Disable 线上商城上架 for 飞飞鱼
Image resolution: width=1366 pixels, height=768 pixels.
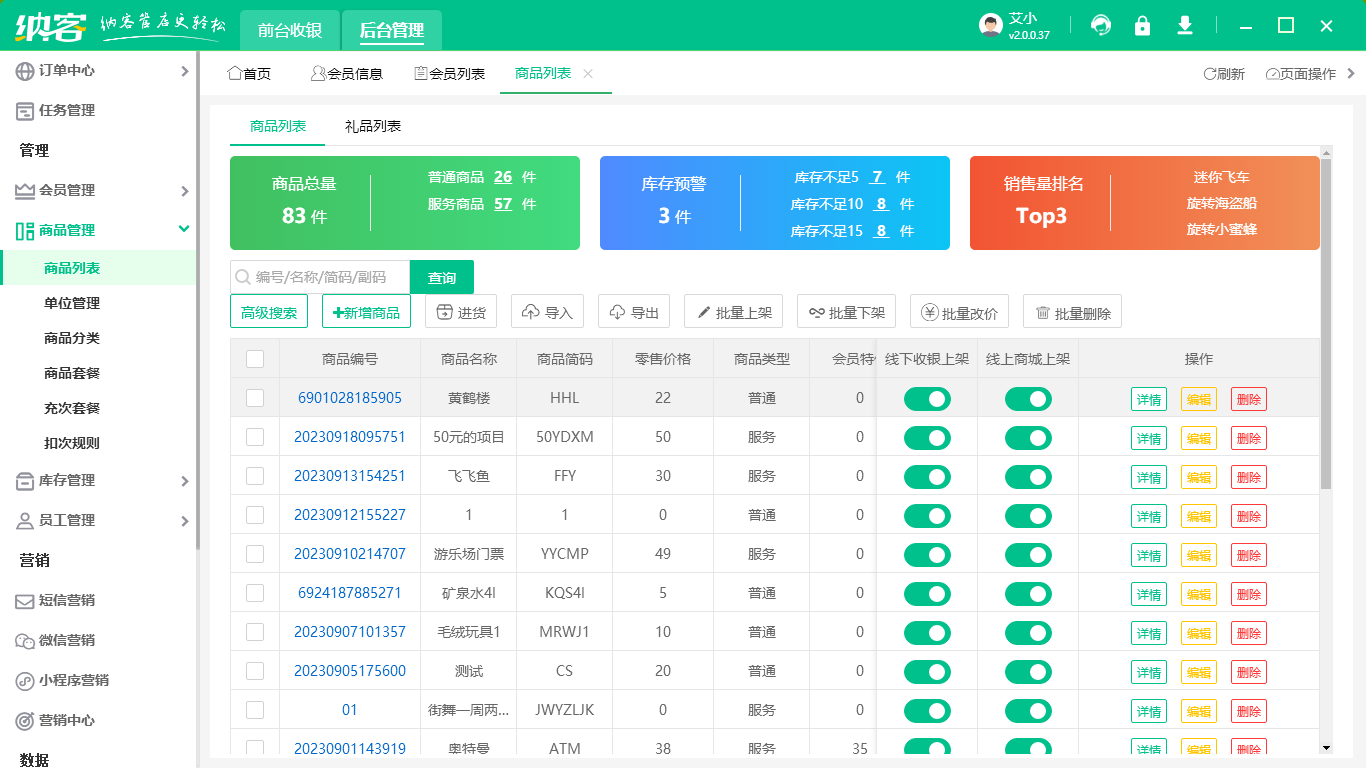coord(1028,476)
